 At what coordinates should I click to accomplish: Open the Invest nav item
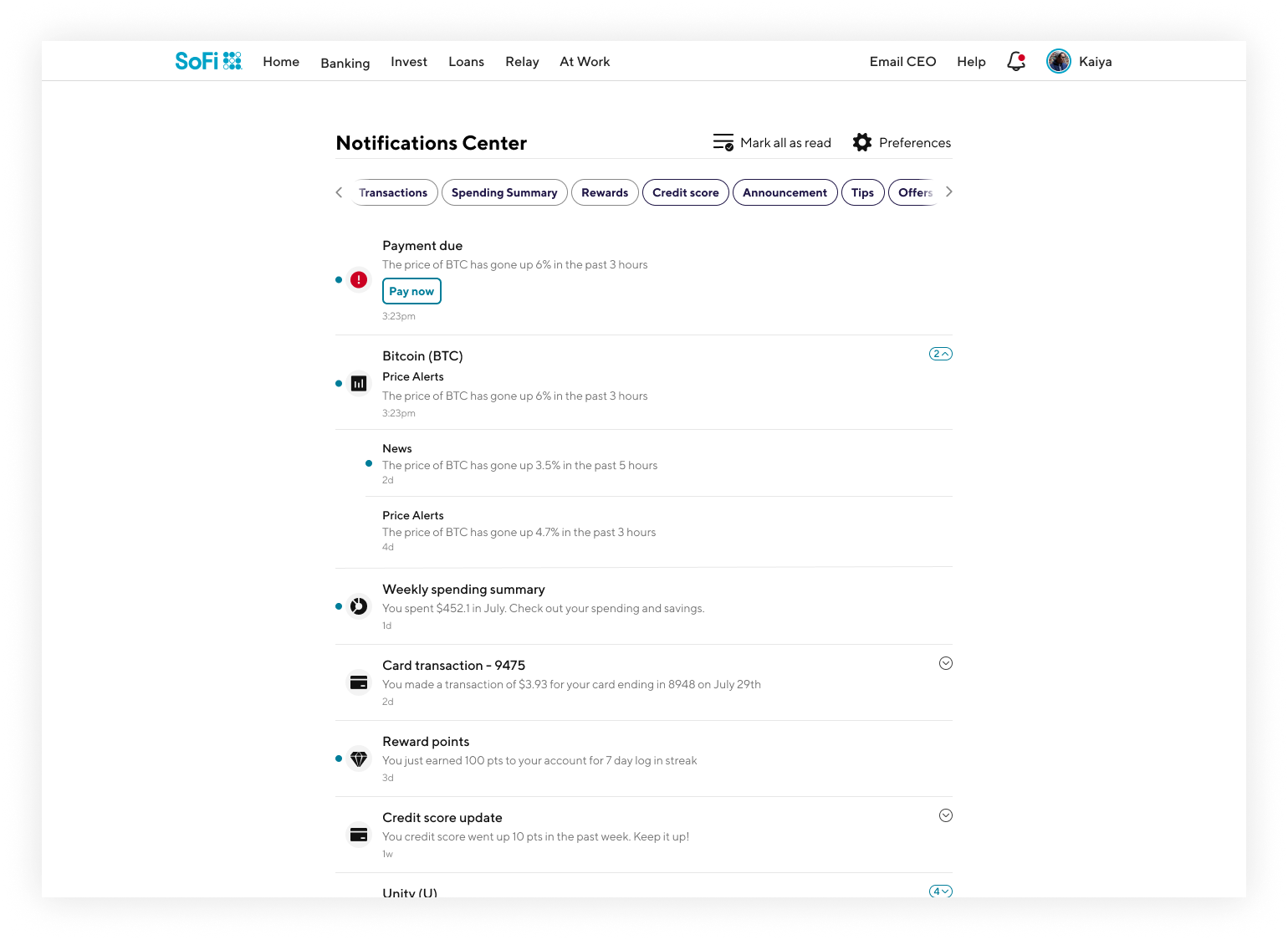(x=409, y=62)
